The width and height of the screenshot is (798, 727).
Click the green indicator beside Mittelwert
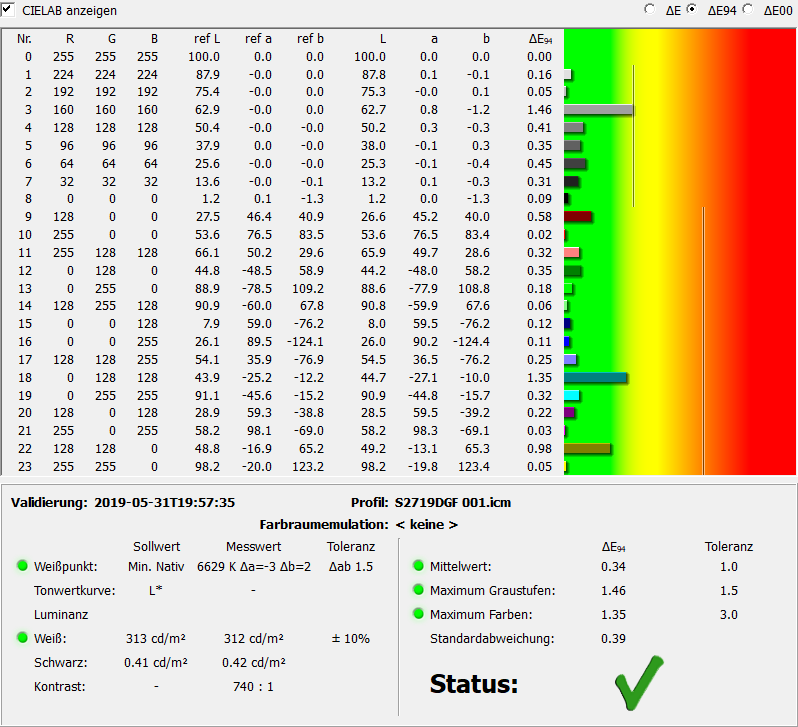pos(418,566)
